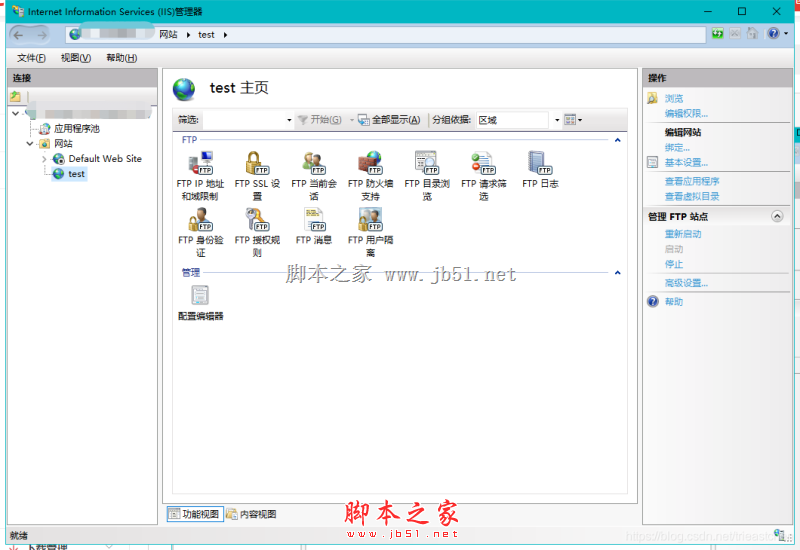Image resolution: width=800 pixels, height=550 pixels.
Task: Click the help question mark toolbar icon
Action: click(x=773, y=34)
